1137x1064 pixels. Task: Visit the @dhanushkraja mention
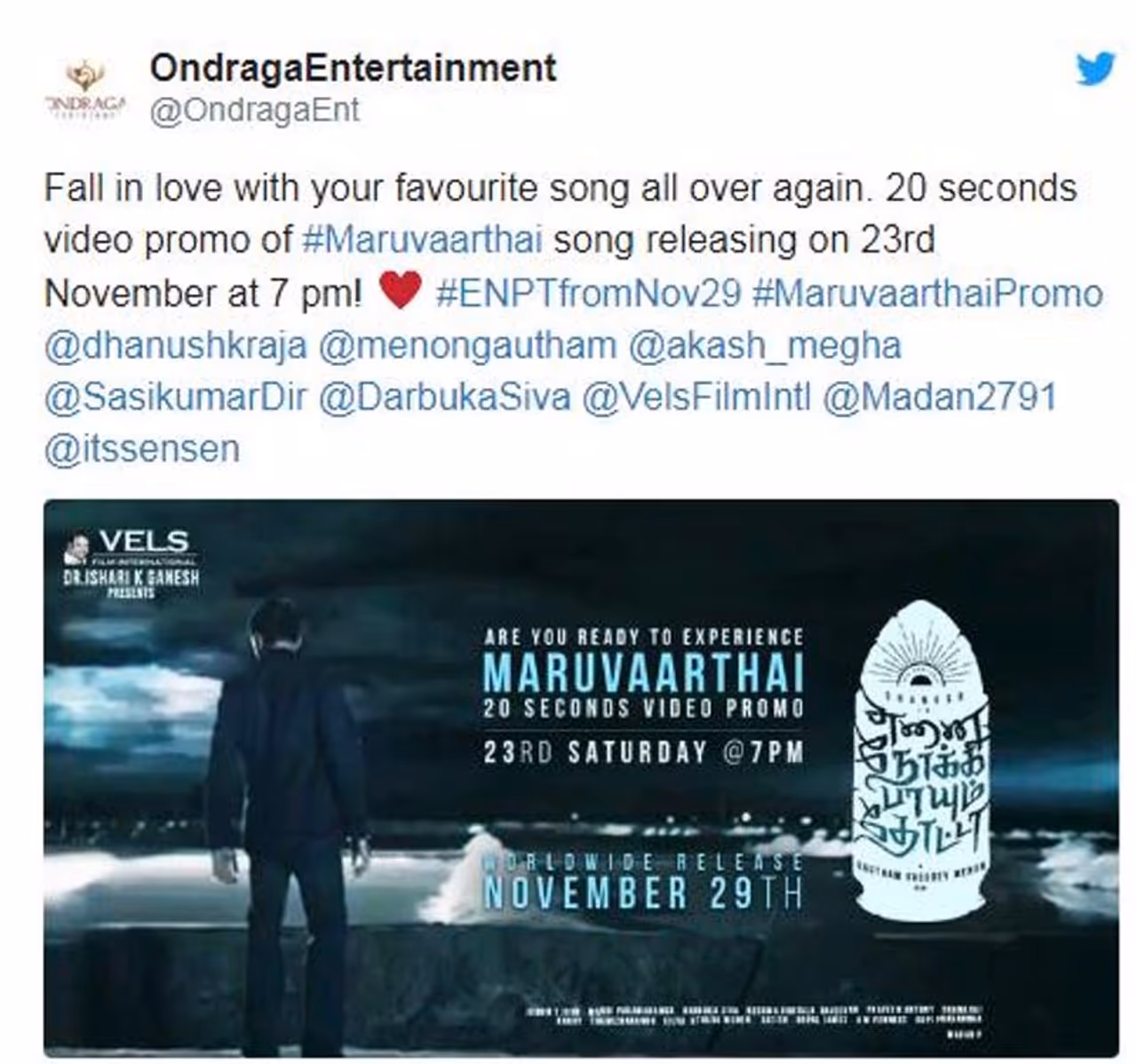tap(176, 345)
